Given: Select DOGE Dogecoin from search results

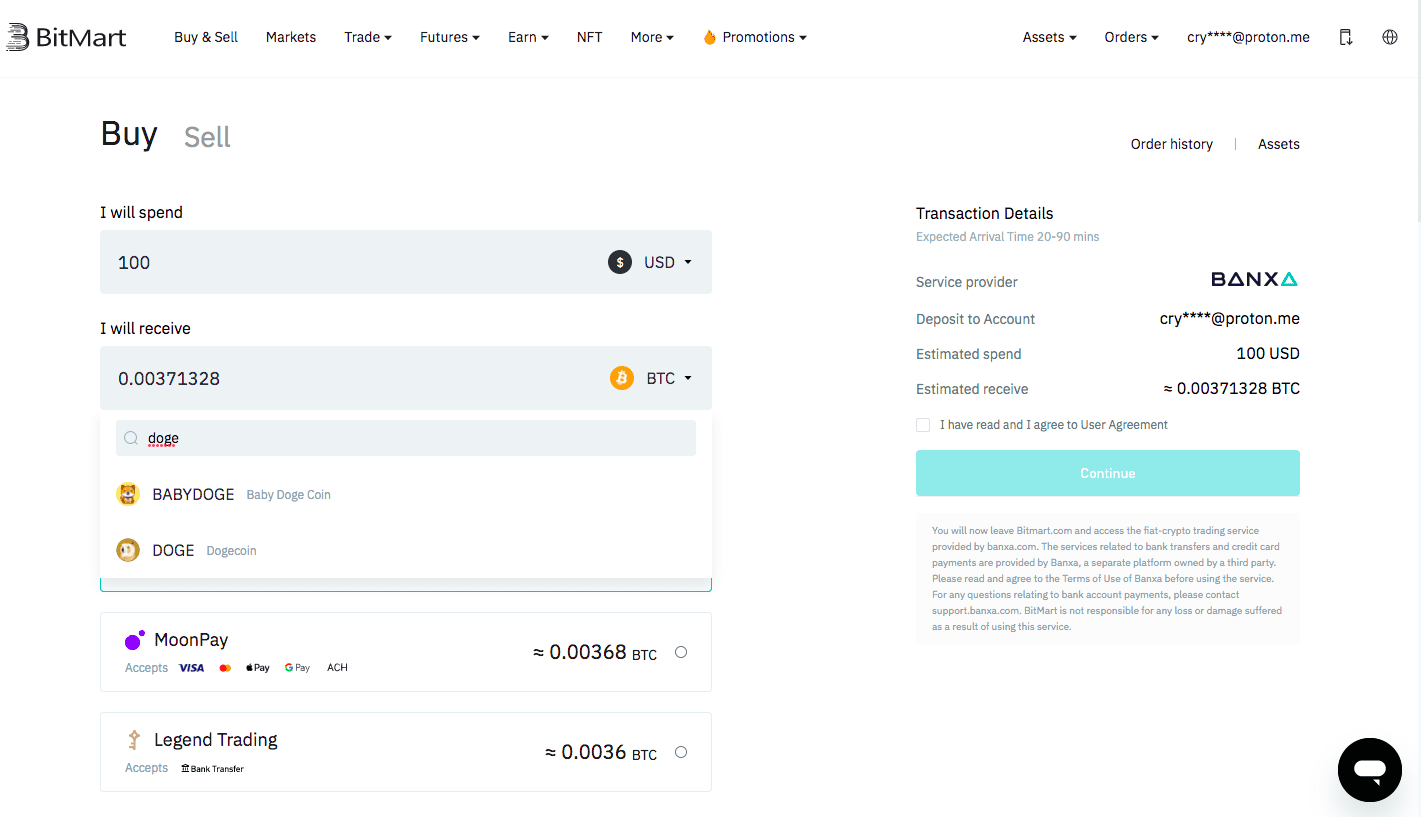Looking at the screenshot, I should coord(406,550).
